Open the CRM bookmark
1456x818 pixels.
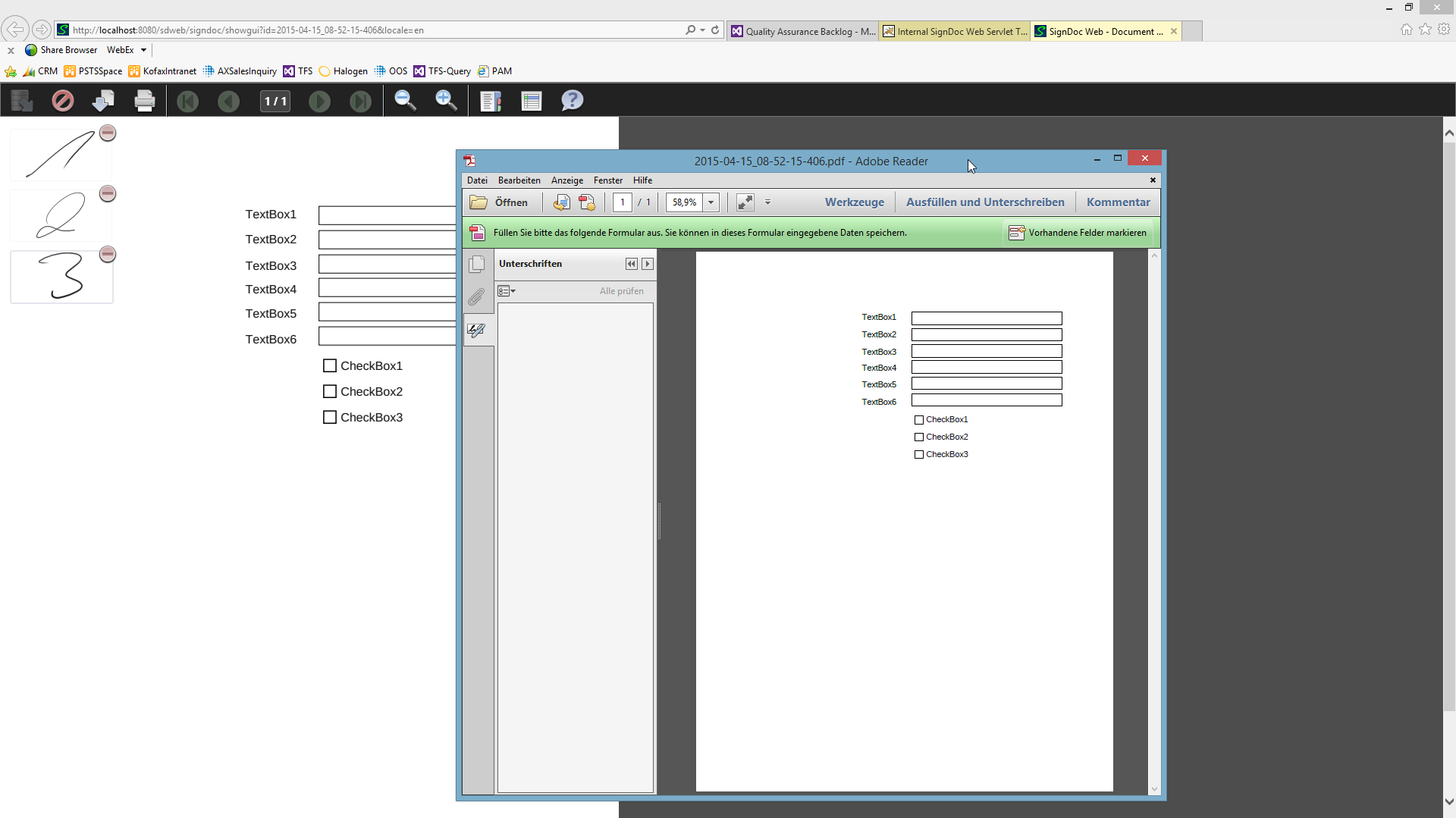tap(41, 71)
